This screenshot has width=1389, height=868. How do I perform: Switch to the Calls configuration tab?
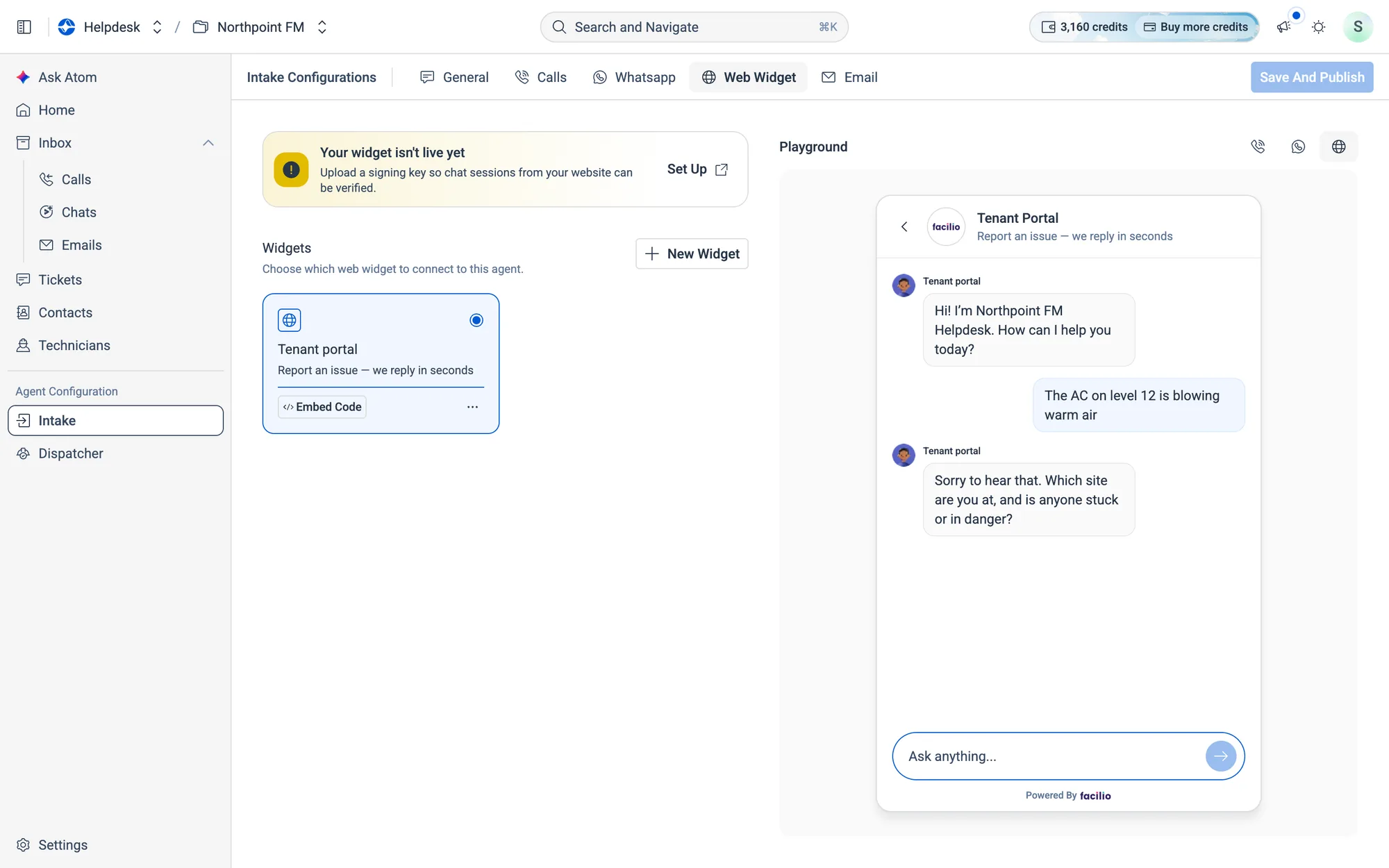pos(541,77)
